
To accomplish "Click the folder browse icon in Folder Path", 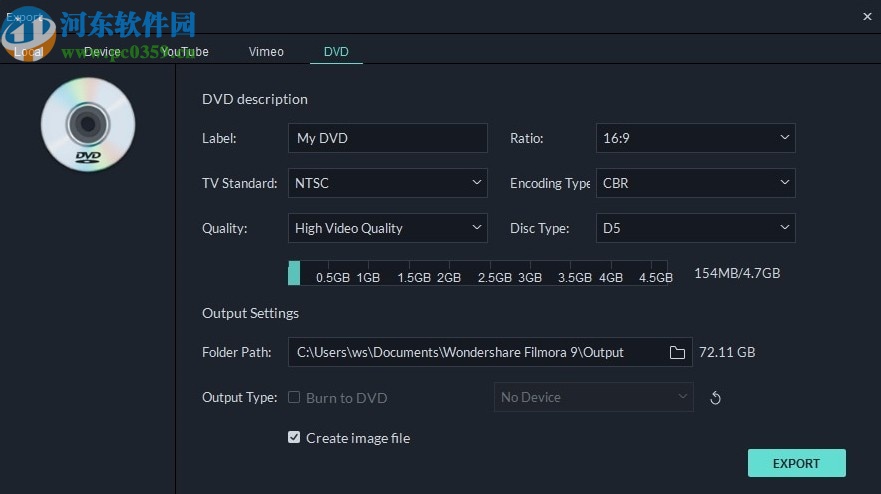I will (x=677, y=352).
